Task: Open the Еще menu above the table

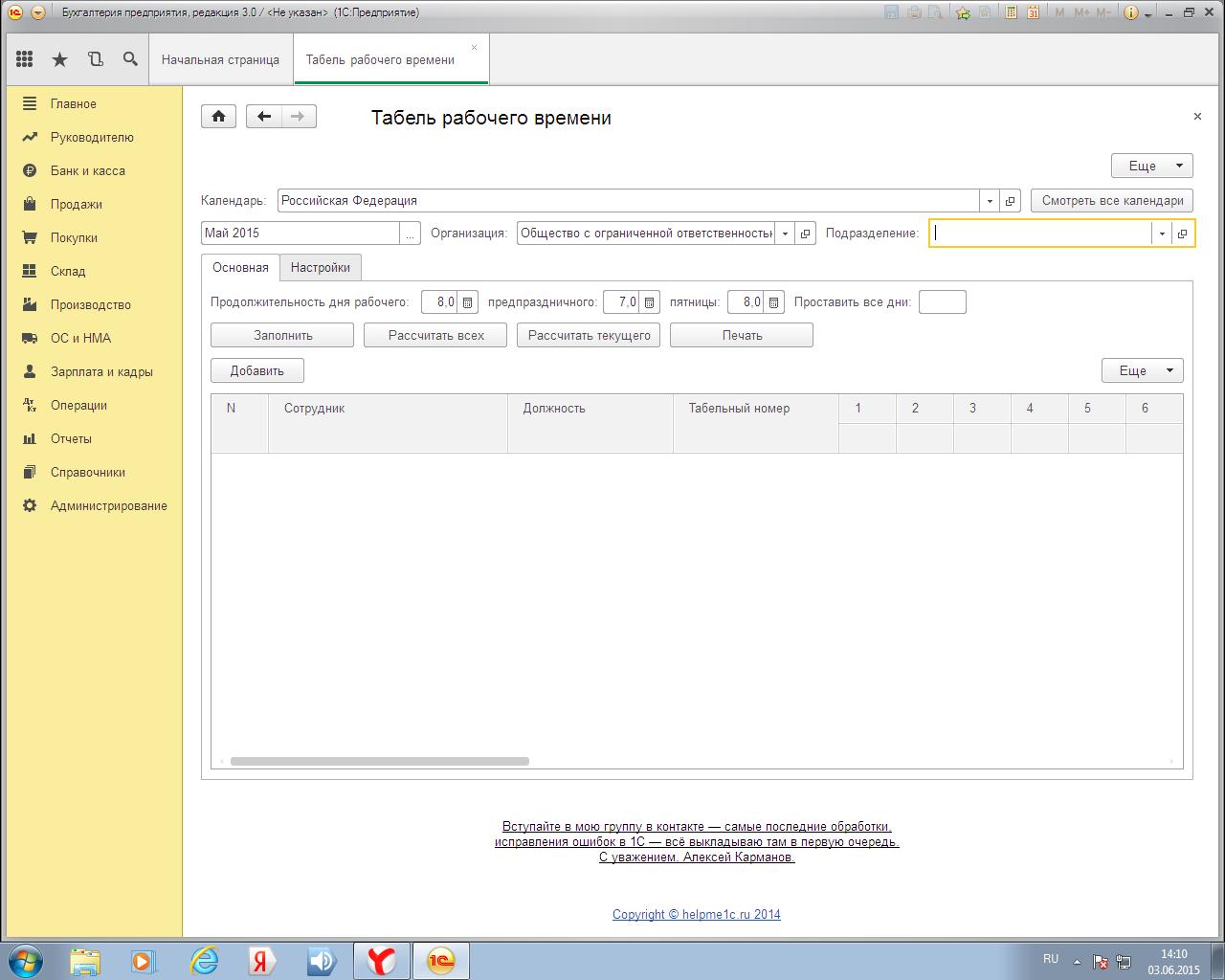Action: pyautogui.click(x=1142, y=370)
